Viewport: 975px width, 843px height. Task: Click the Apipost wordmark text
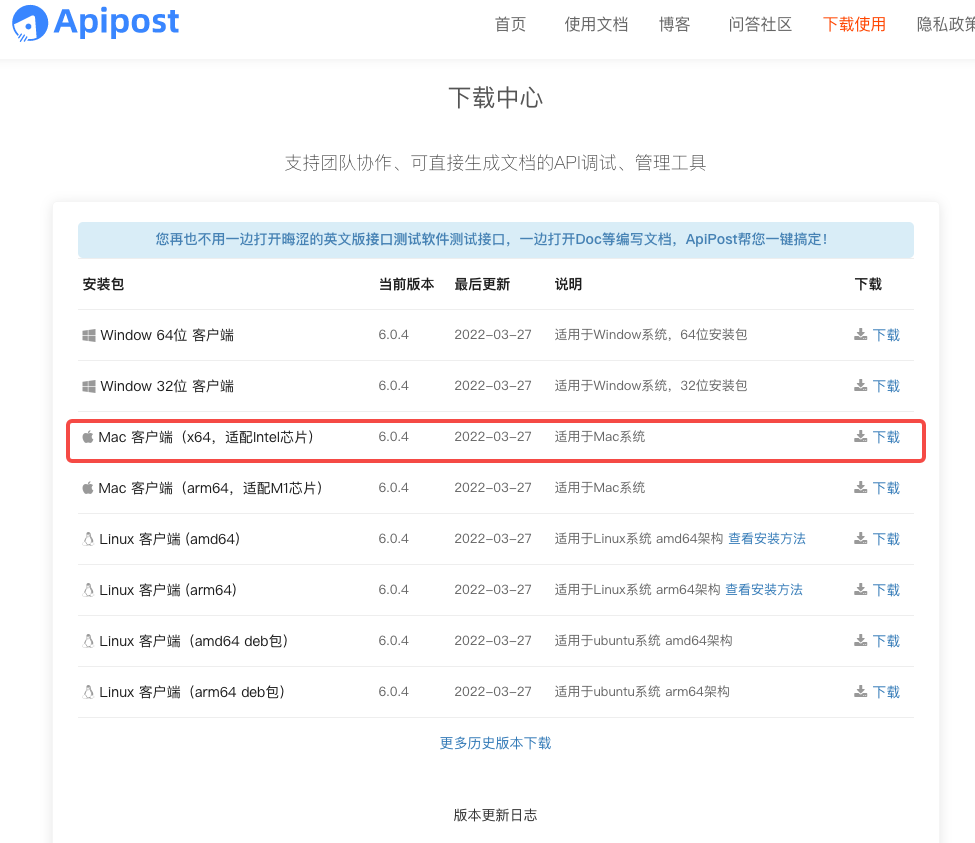(x=116, y=22)
